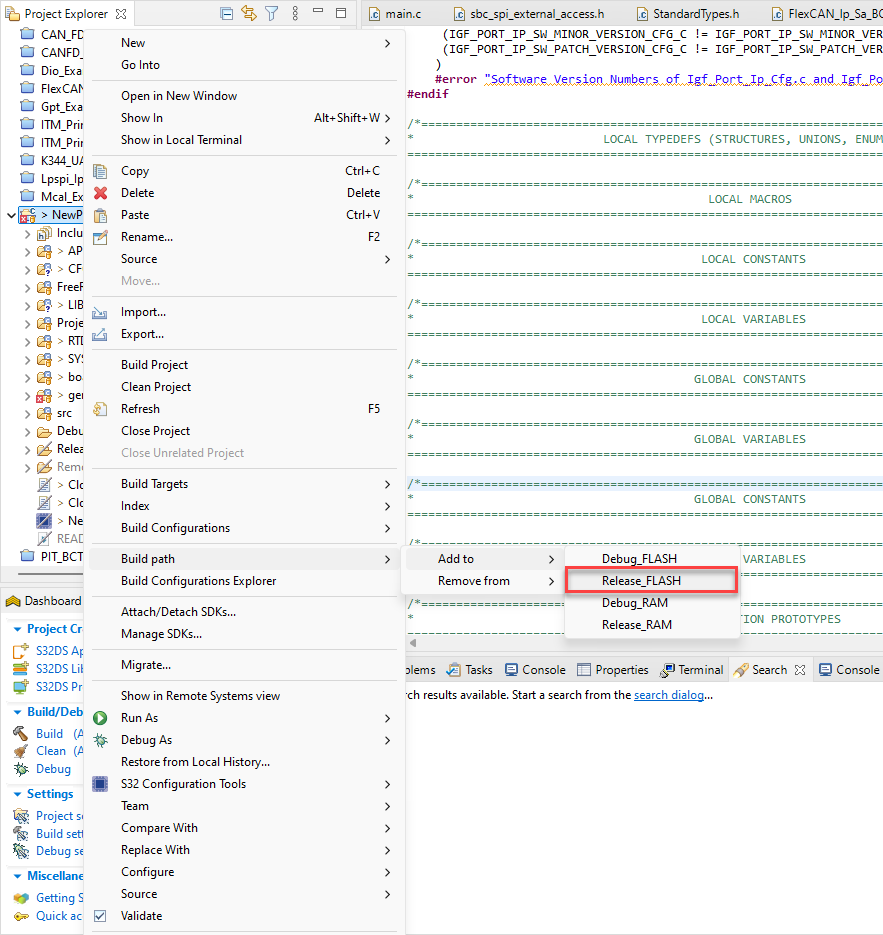Expand the Inclu tree node
Image resolution: width=883 pixels, height=935 pixels.
[x=27, y=233]
